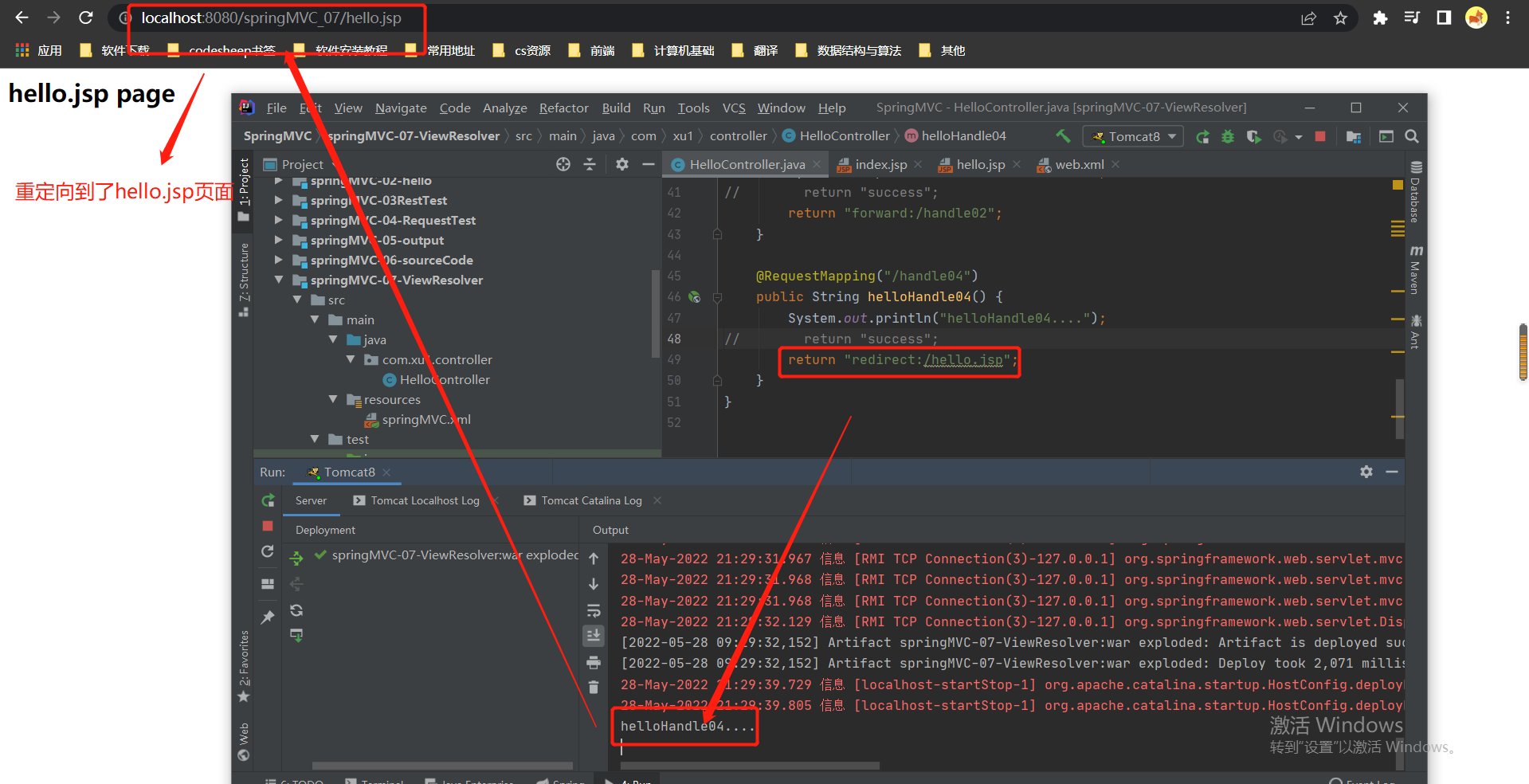Open the Tomcat Localhost Log tab
The image size is (1529, 784).
[x=425, y=500]
